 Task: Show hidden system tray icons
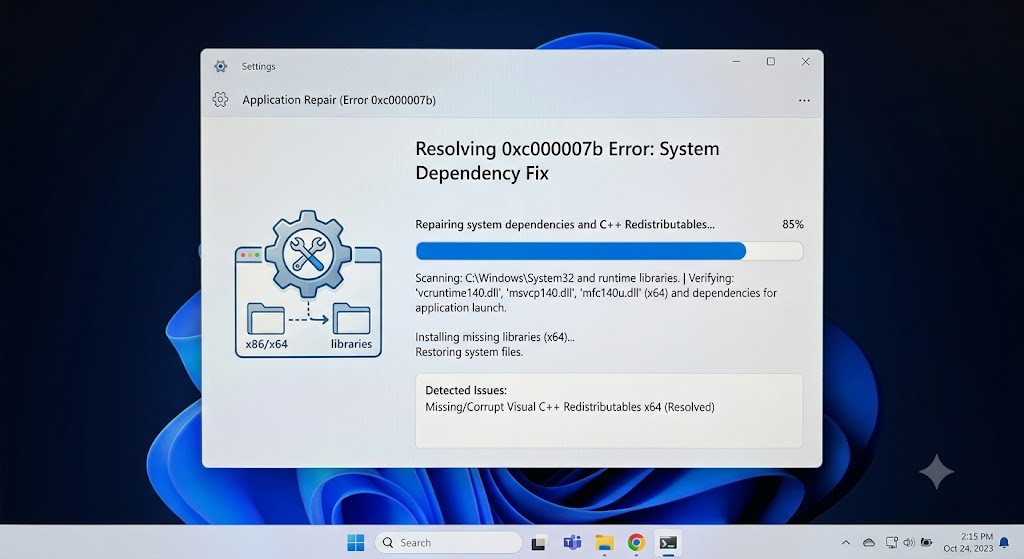846,543
